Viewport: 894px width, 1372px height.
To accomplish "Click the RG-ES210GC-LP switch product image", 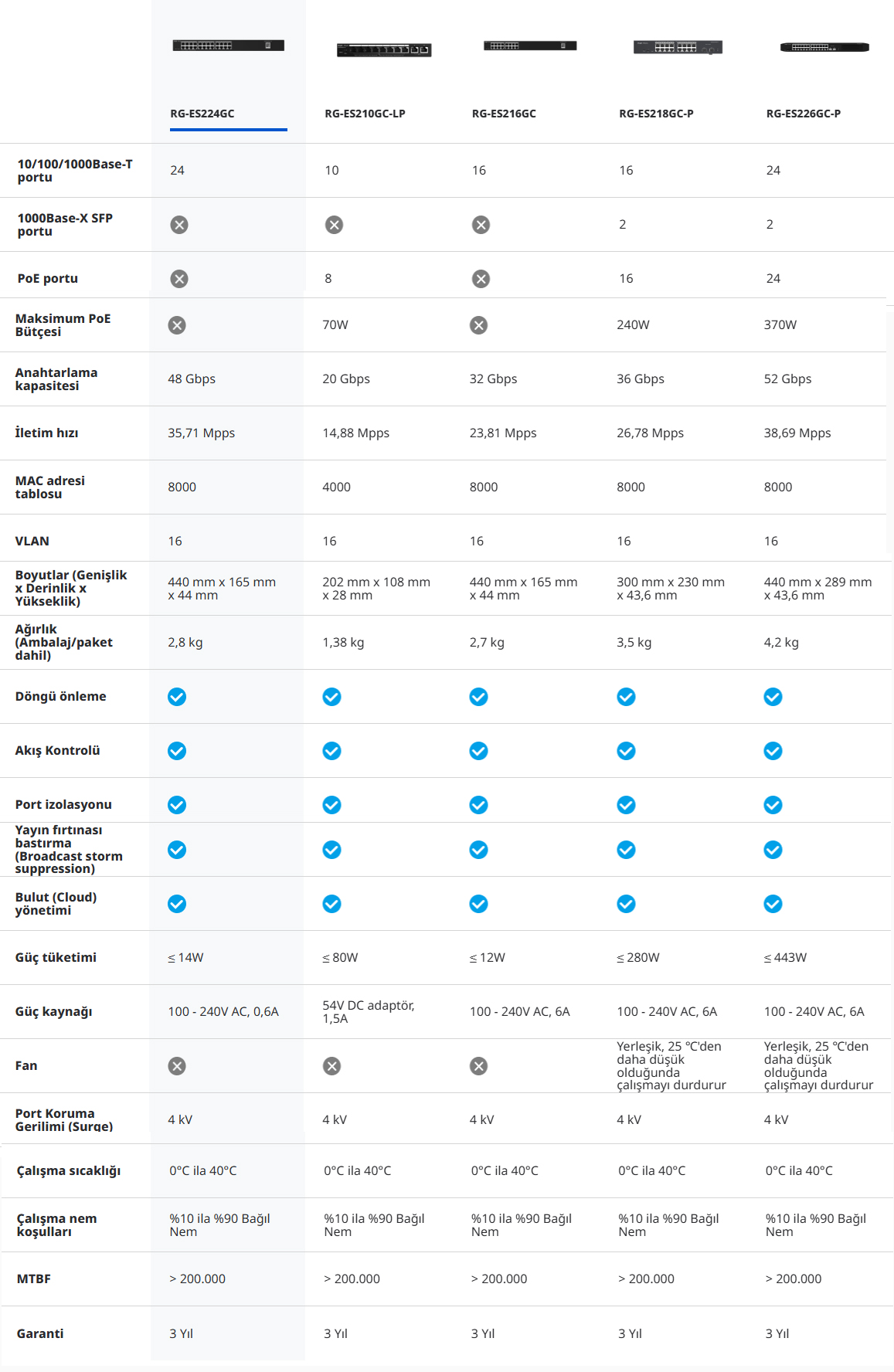I will click(384, 50).
